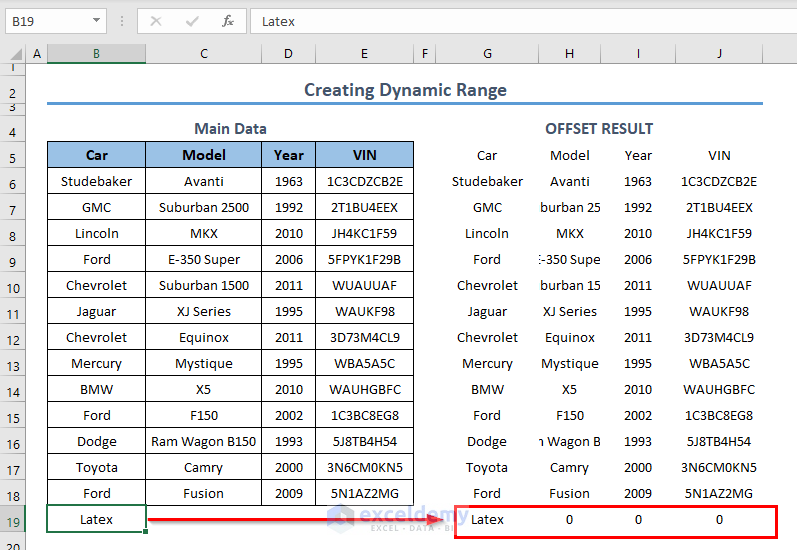
Task: Select the 5N1AZ2MG cell in column J
Action: [x=719, y=493]
